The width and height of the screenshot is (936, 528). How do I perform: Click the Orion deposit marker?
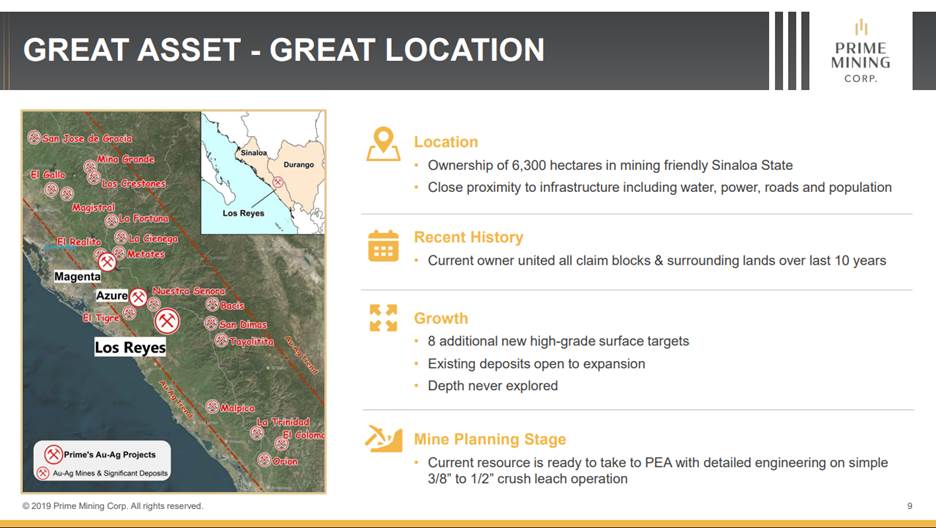click(x=264, y=460)
